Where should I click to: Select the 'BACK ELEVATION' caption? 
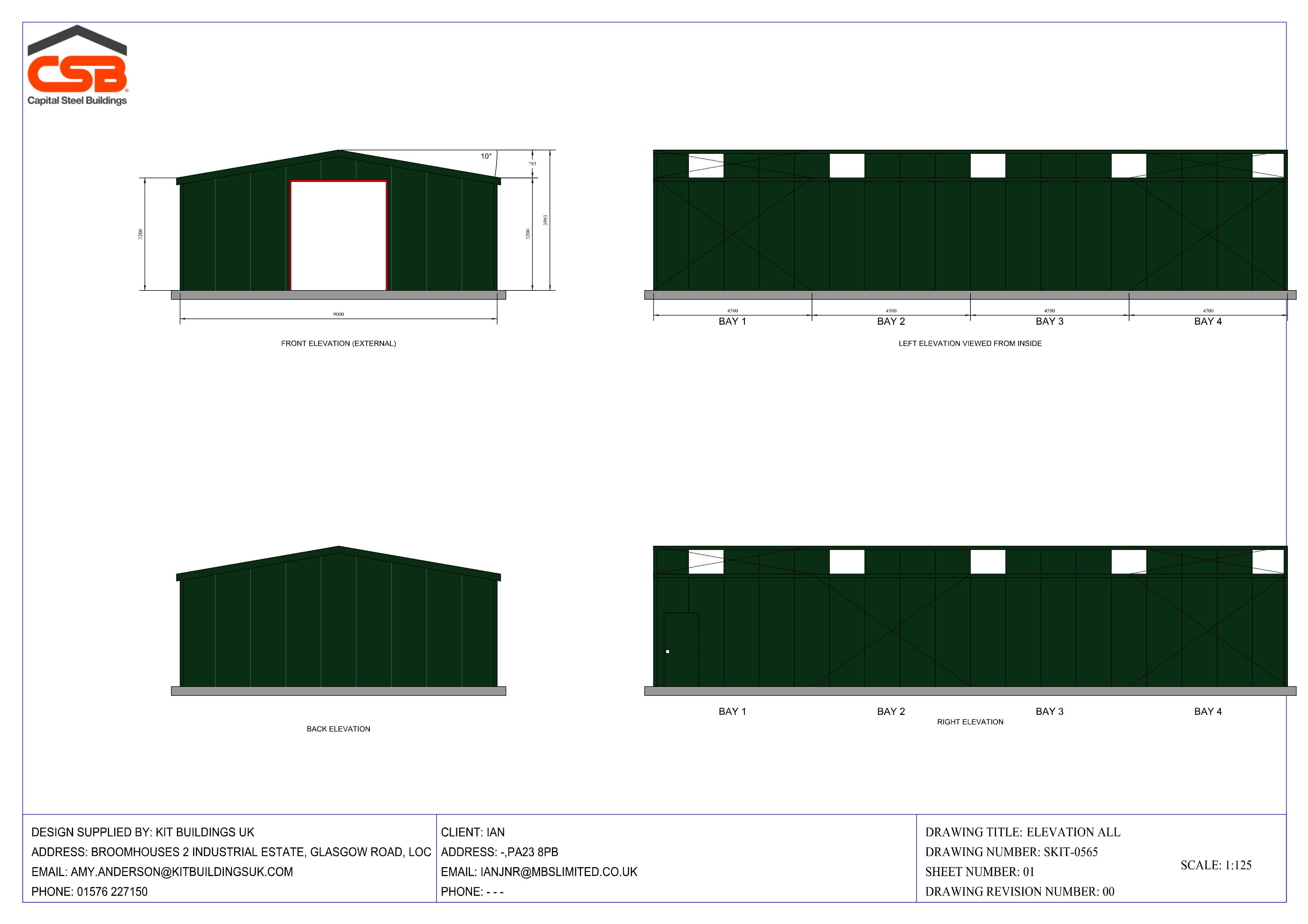338,729
